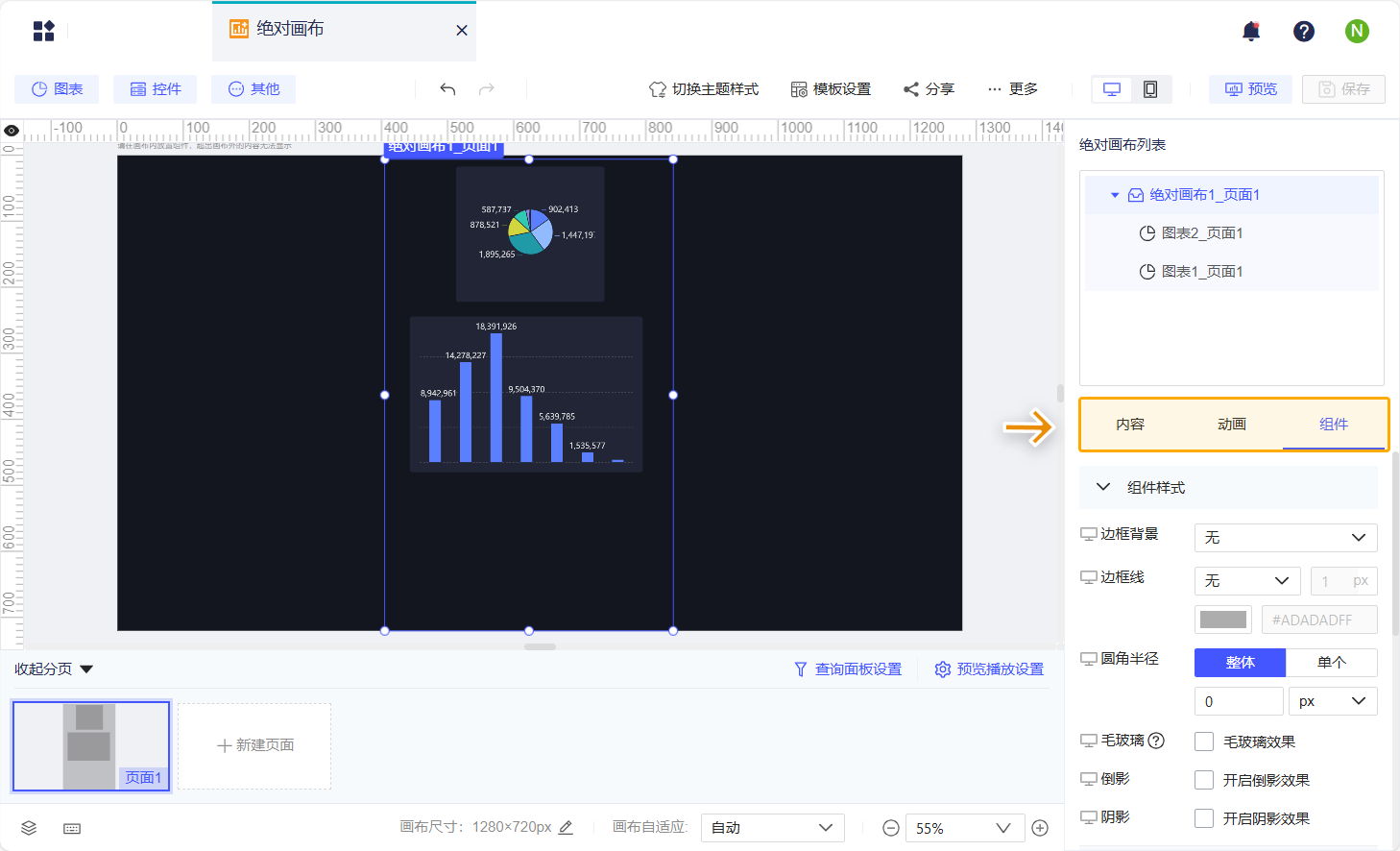This screenshot has width=1400, height=851.
Task: Click the 圆角半径 device icon
Action: pos(1089,659)
